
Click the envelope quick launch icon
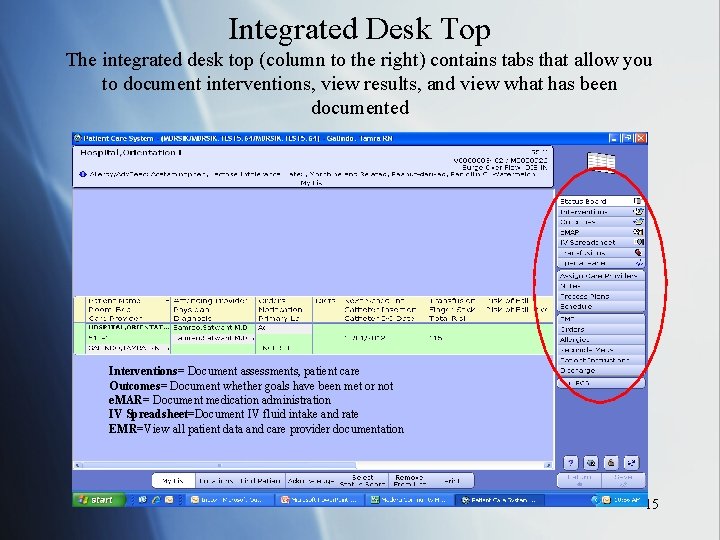[169, 500]
